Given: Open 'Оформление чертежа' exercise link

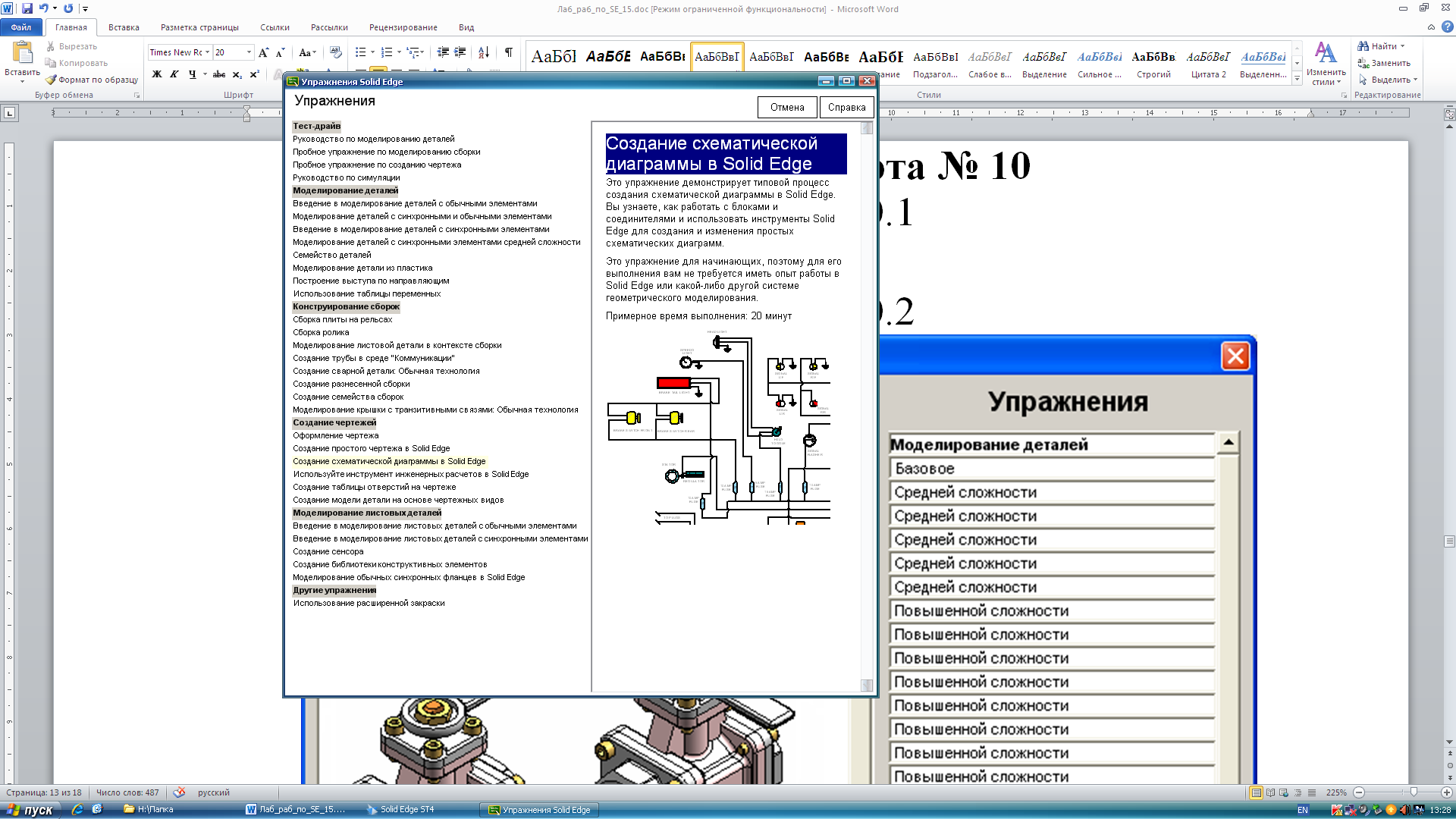Looking at the screenshot, I should pyautogui.click(x=336, y=436).
